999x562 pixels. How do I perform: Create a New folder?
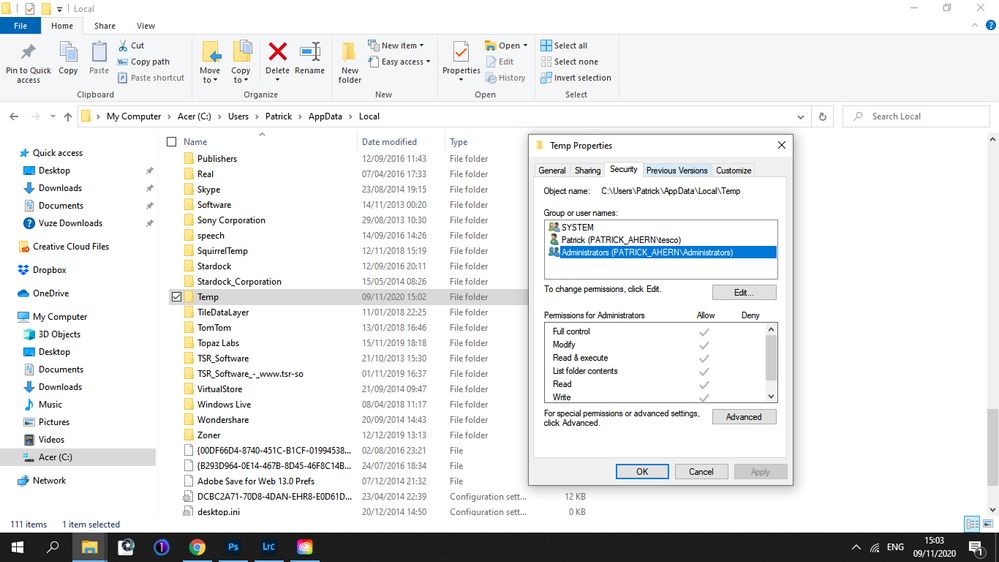point(349,62)
